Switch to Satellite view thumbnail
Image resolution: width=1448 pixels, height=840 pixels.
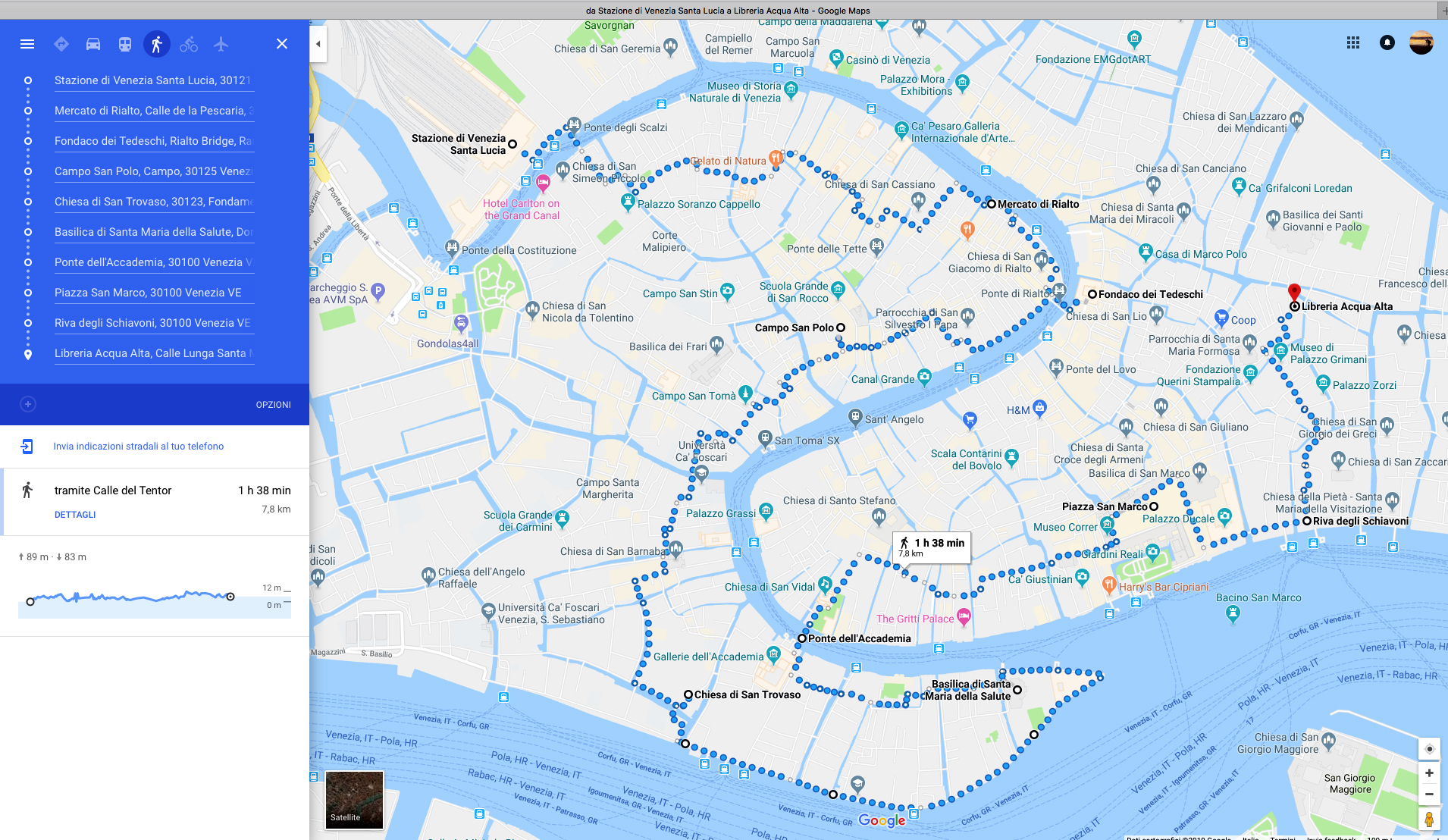click(354, 800)
